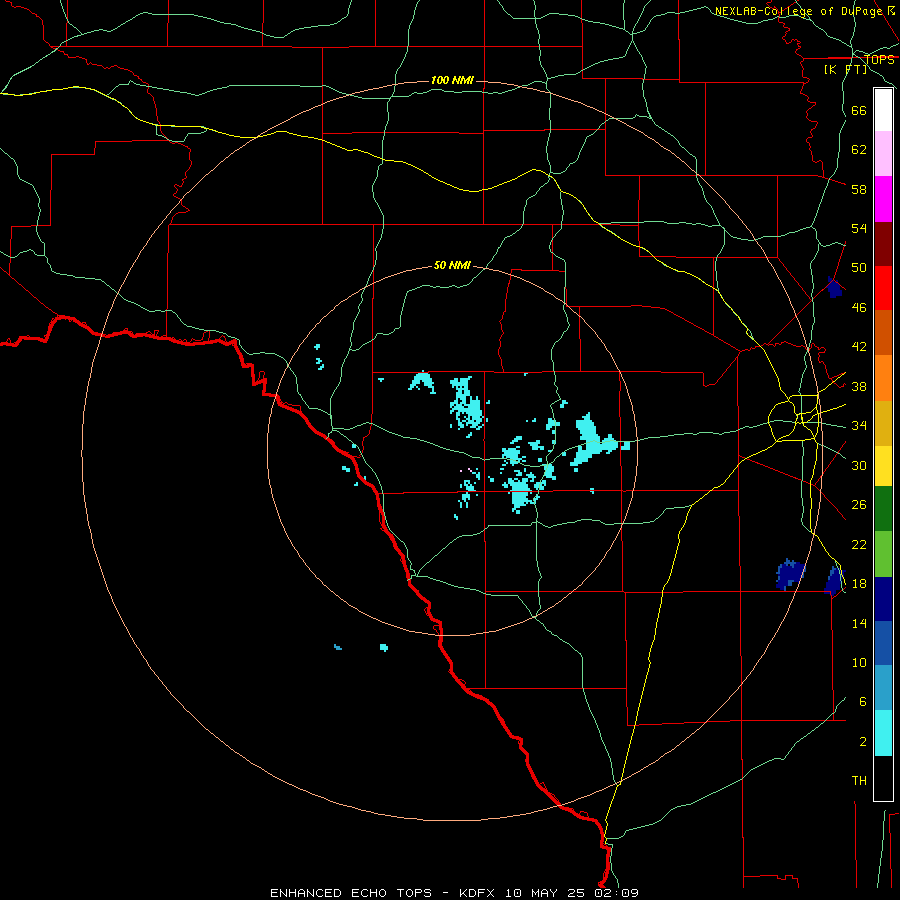The image size is (900, 900).
Task: Click the medium blue legend swatch
Action: point(883,643)
